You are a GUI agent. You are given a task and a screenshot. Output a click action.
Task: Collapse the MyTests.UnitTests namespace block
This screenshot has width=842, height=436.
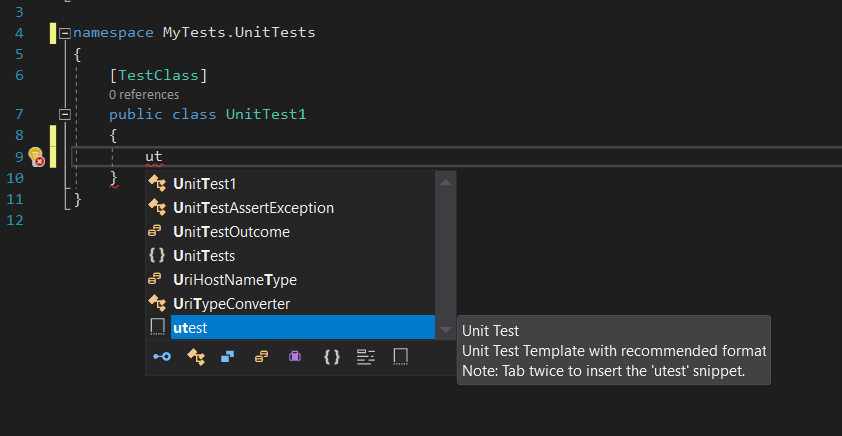(x=65, y=33)
